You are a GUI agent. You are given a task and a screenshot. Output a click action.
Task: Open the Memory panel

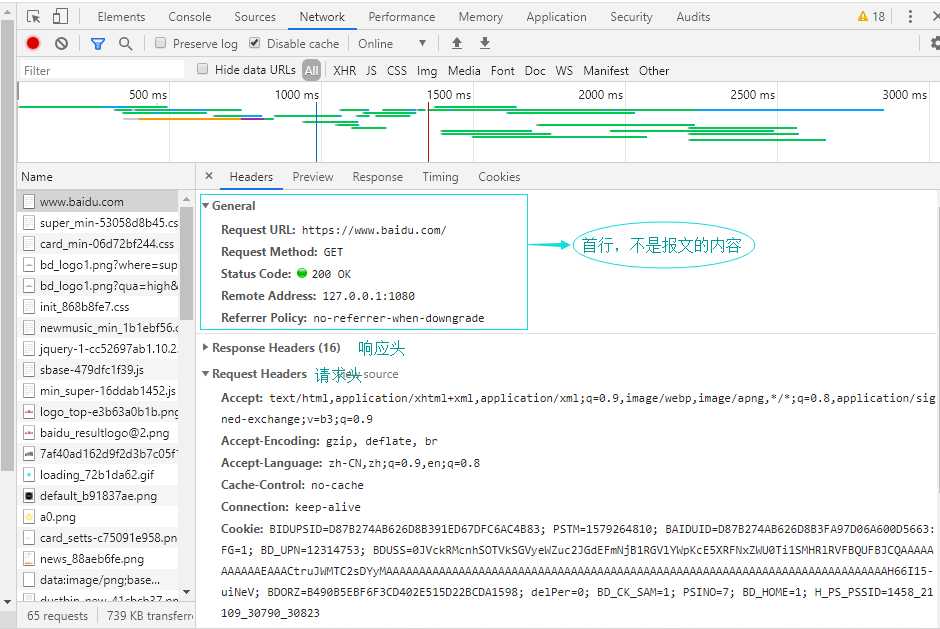(481, 17)
